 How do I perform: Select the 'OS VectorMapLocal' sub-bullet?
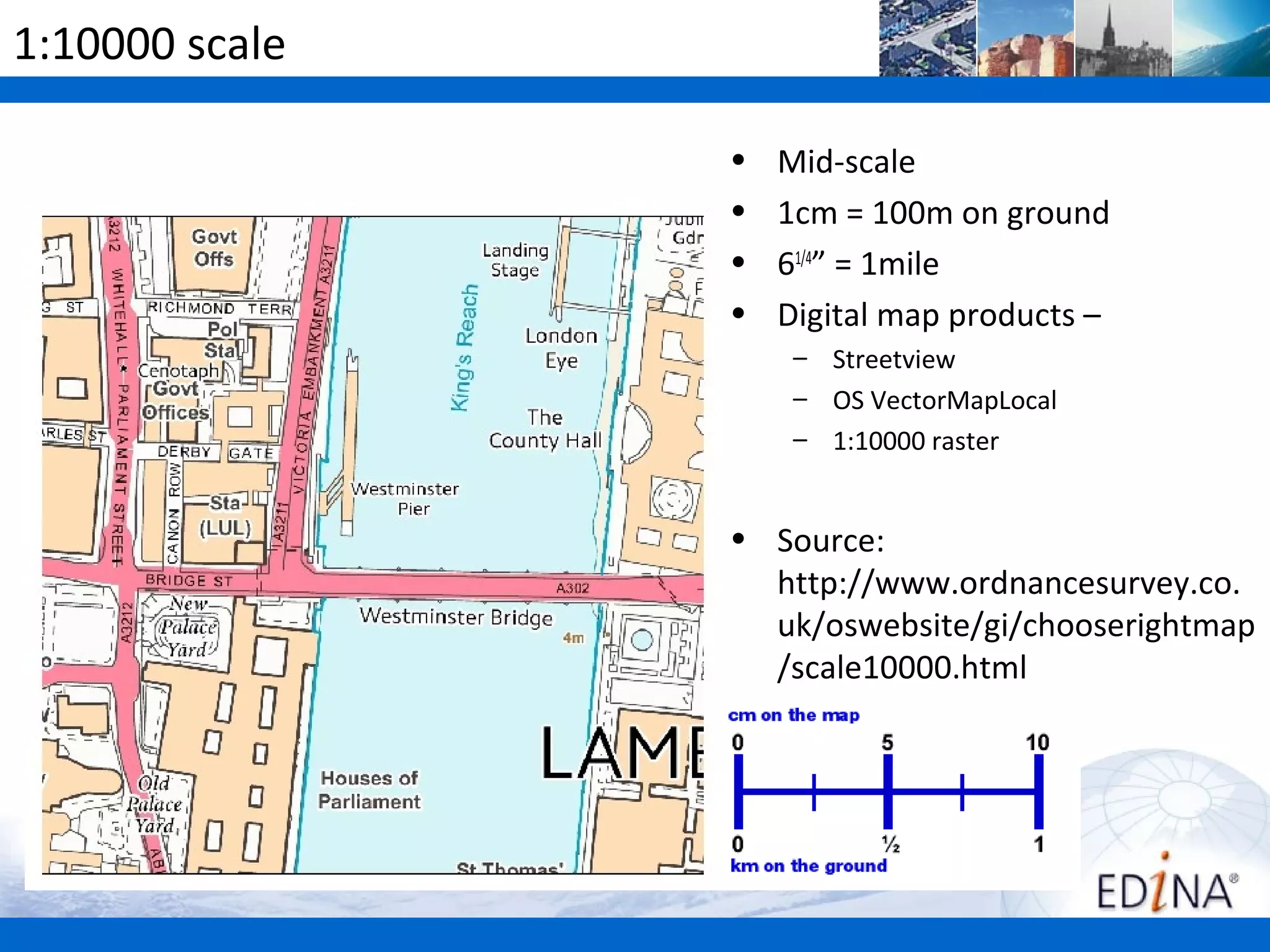944,400
